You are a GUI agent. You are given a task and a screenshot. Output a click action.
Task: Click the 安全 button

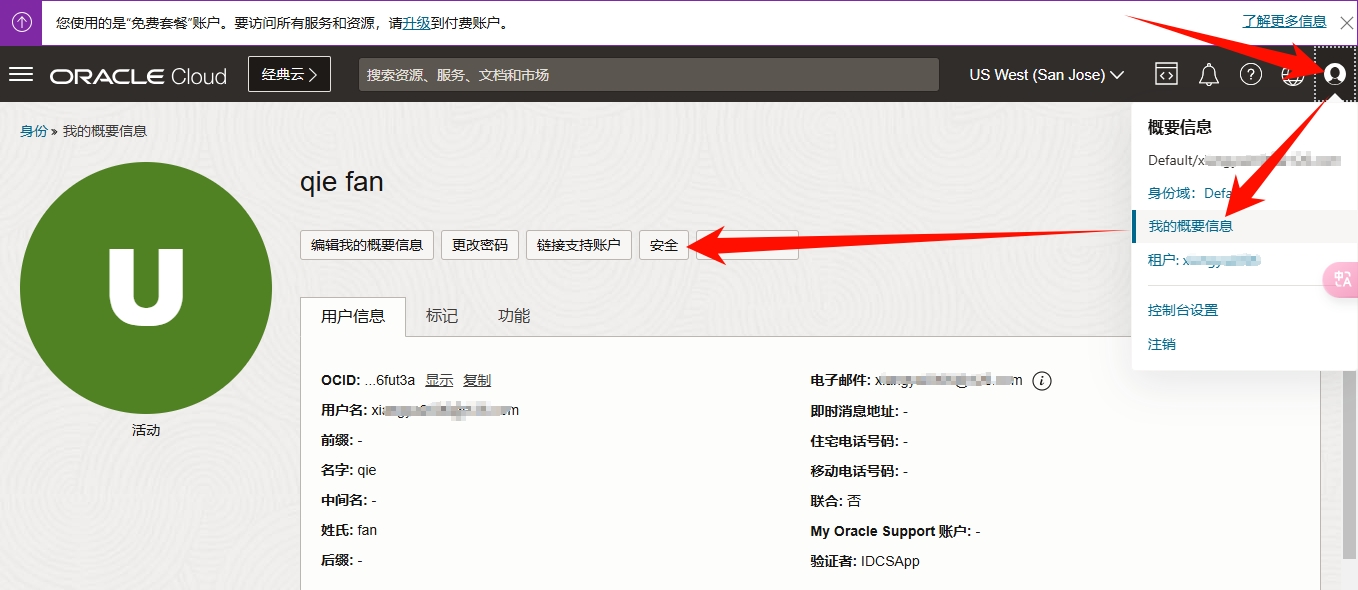664,245
